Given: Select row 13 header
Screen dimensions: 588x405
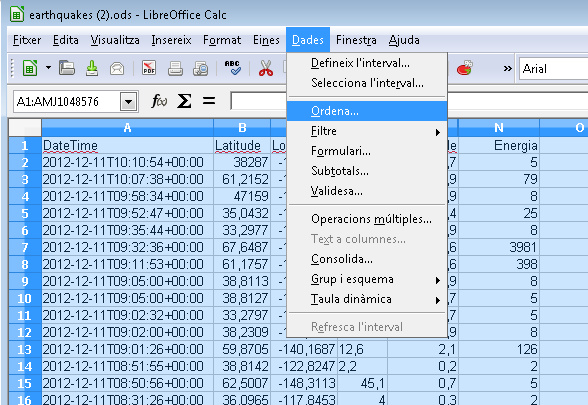Looking at the screenshot, I should pos(25,350).
